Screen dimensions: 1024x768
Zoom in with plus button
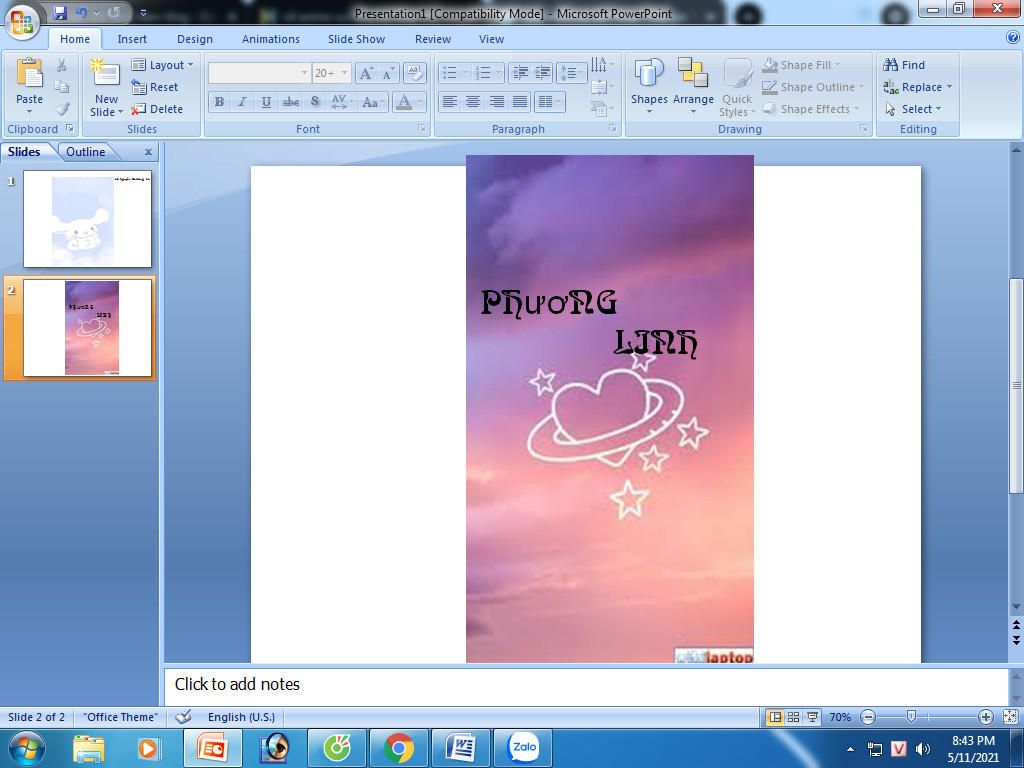pos(986,717)
